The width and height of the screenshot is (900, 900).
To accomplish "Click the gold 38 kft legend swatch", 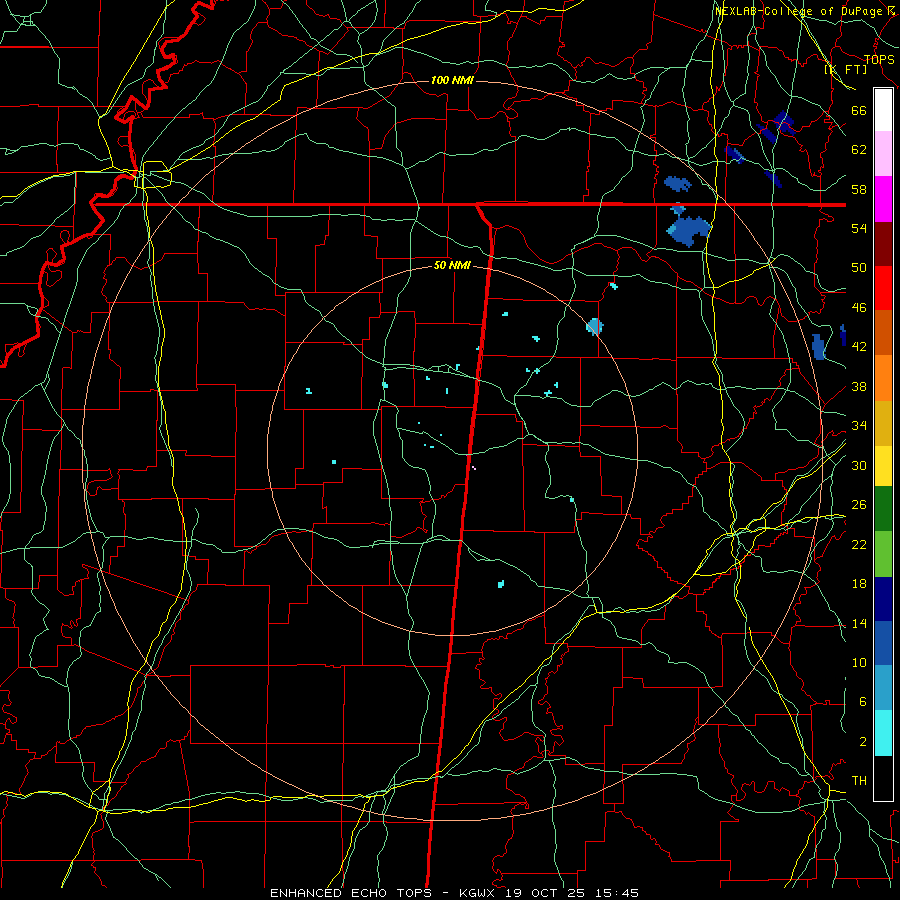I will [883, 423].
